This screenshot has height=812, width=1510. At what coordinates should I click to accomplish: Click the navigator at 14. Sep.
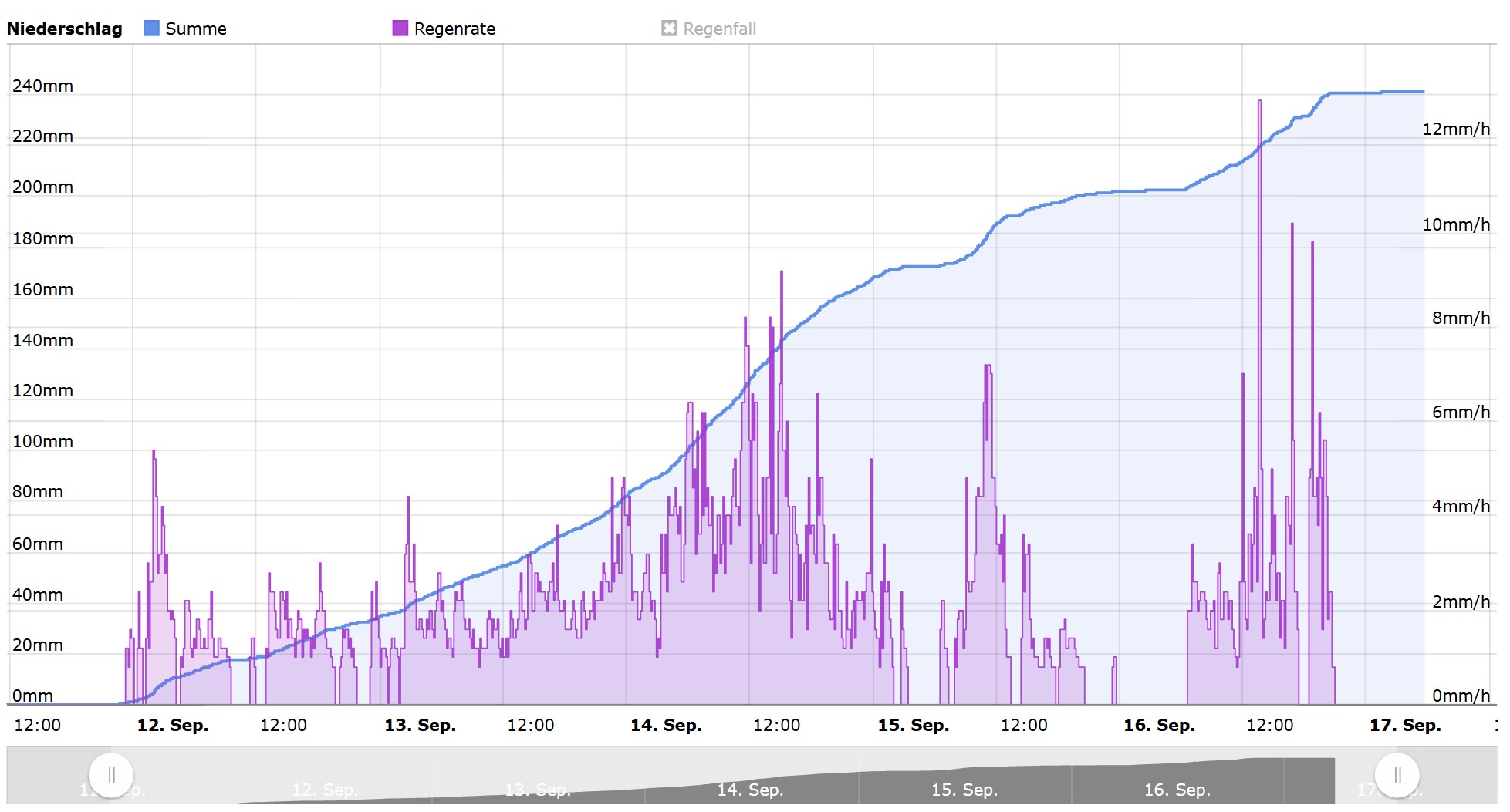pyautogui.click(x=750, y=790)
